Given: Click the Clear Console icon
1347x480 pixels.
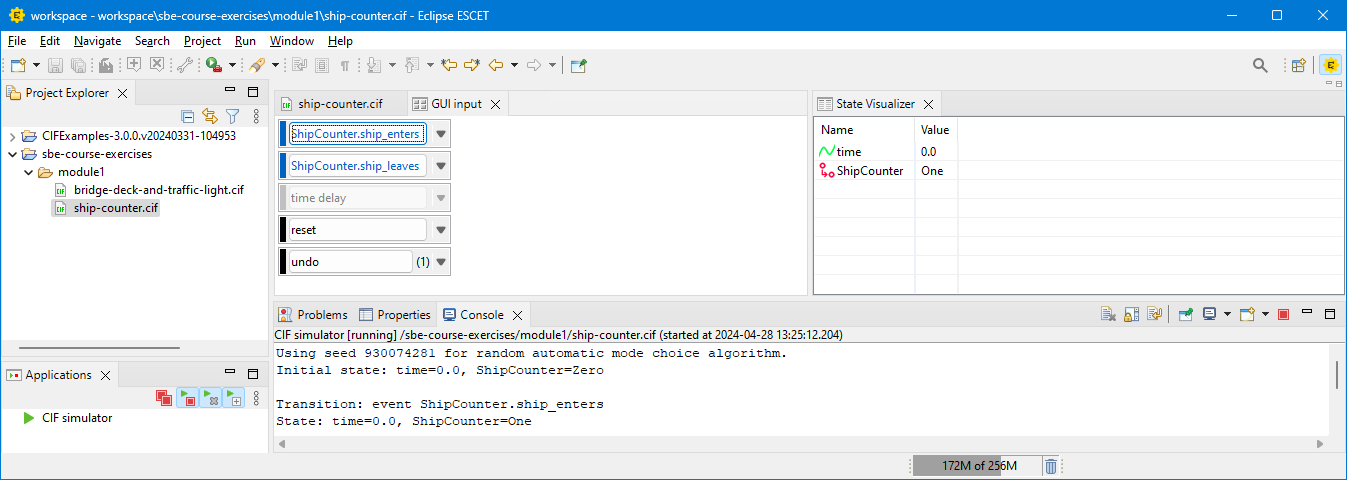Looking at the screenshot, I should coord(1108,314).
